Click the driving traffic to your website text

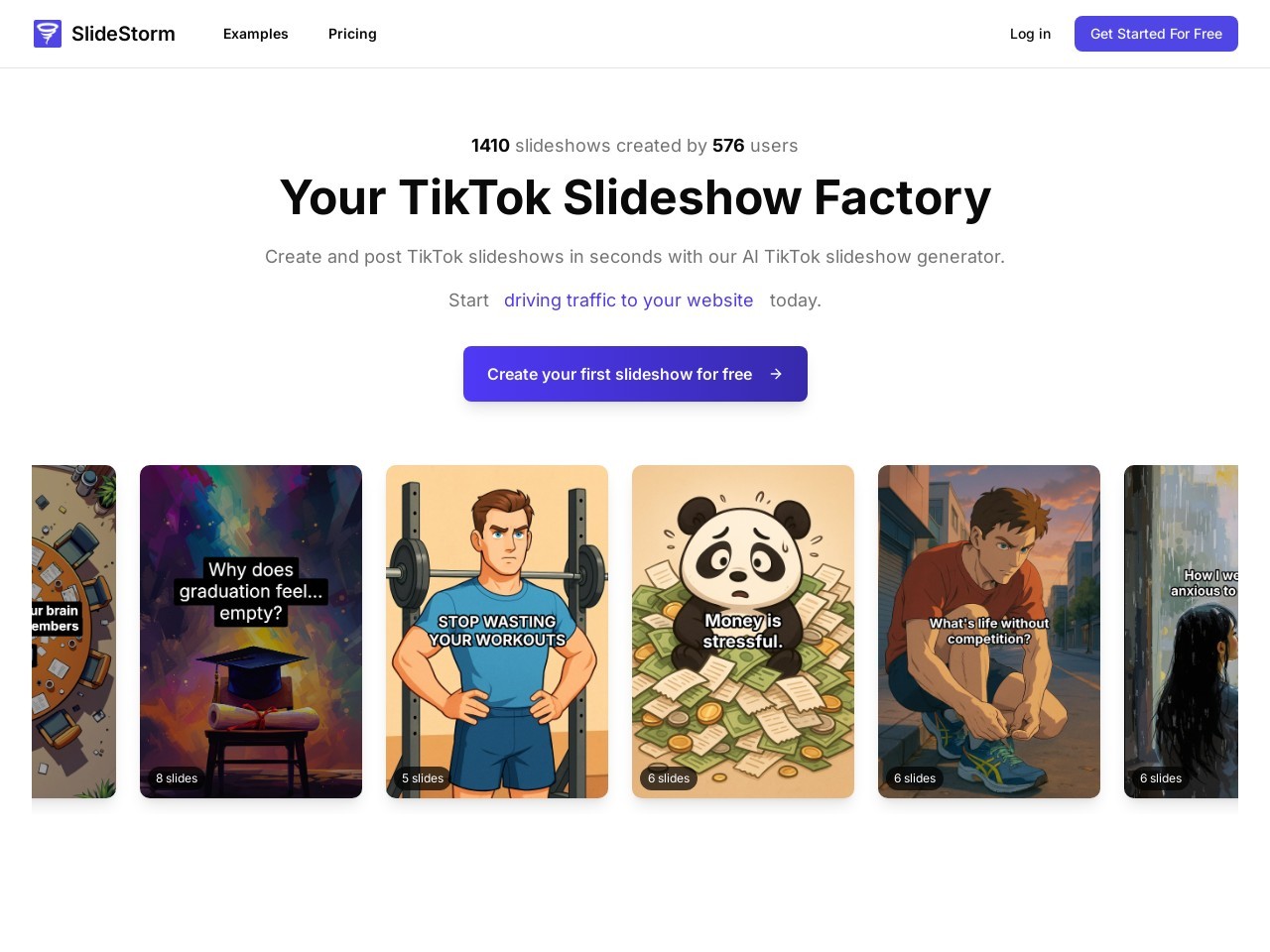628,300
